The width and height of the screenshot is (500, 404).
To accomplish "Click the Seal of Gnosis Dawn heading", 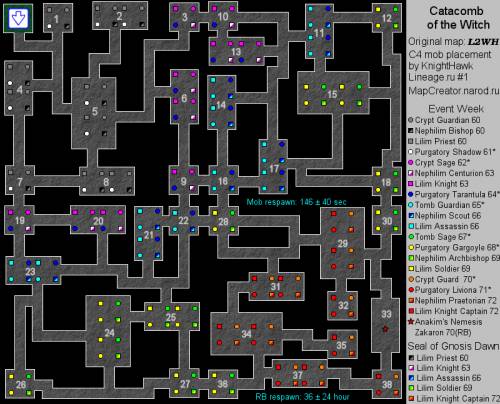I will [453, 346].
